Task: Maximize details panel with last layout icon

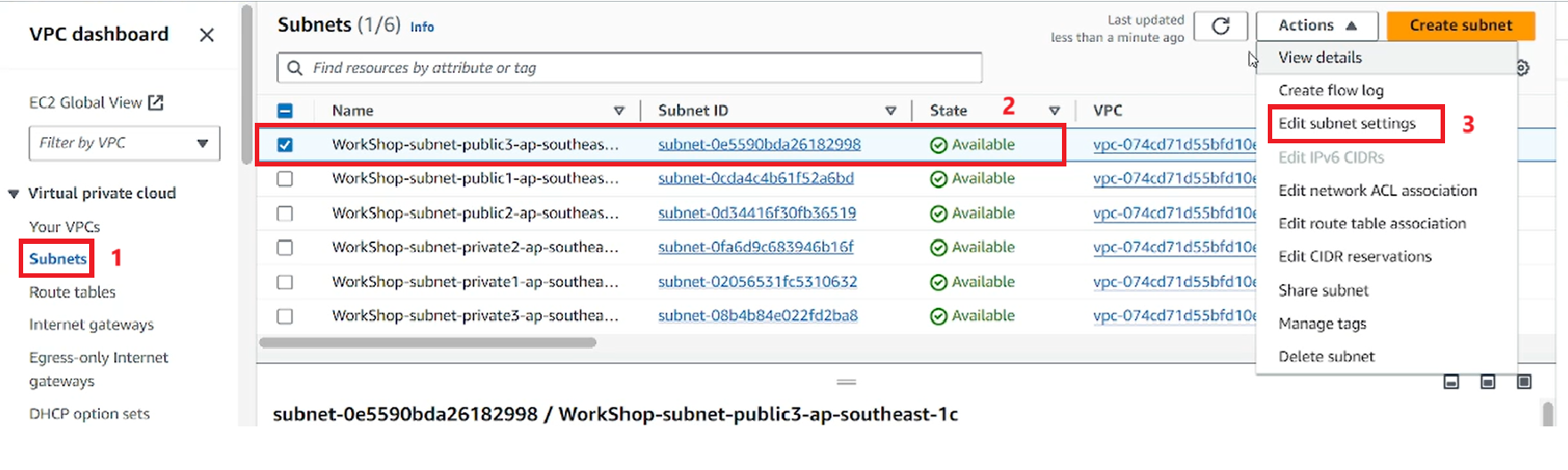Action: [x=1524, y=382]
